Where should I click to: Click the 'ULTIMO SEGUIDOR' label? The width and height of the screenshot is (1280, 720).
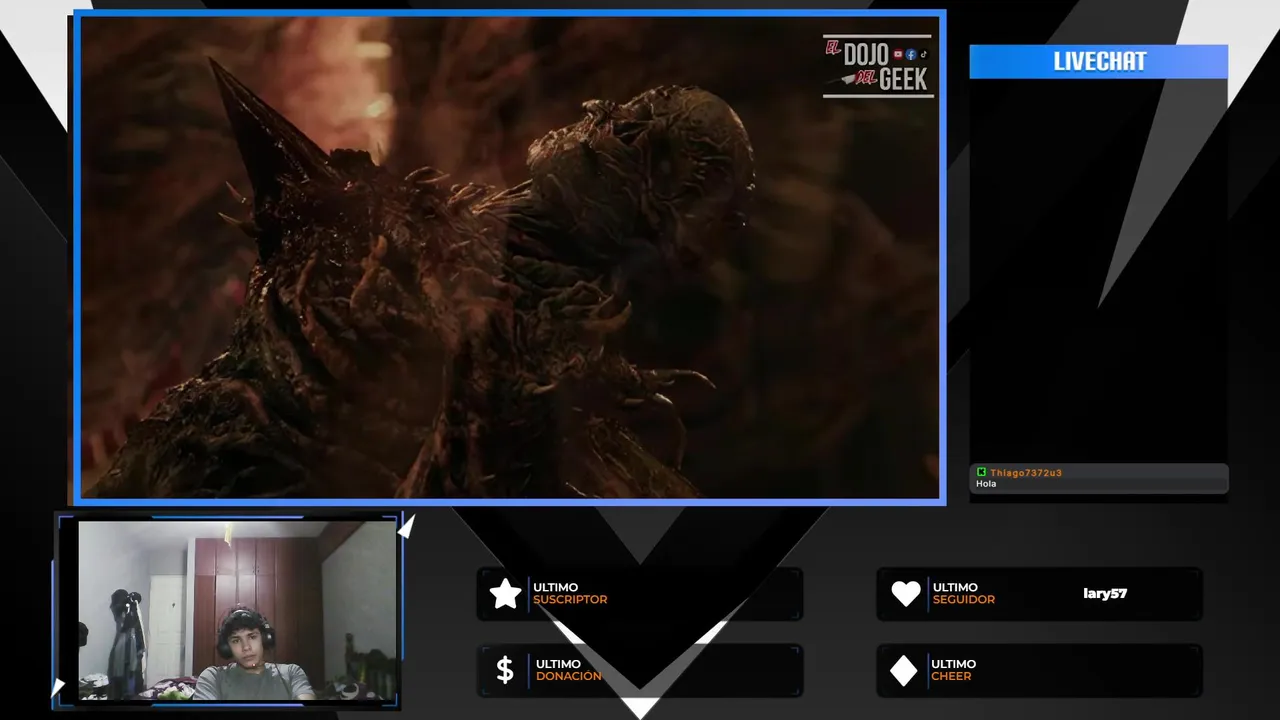click(963, 594)
